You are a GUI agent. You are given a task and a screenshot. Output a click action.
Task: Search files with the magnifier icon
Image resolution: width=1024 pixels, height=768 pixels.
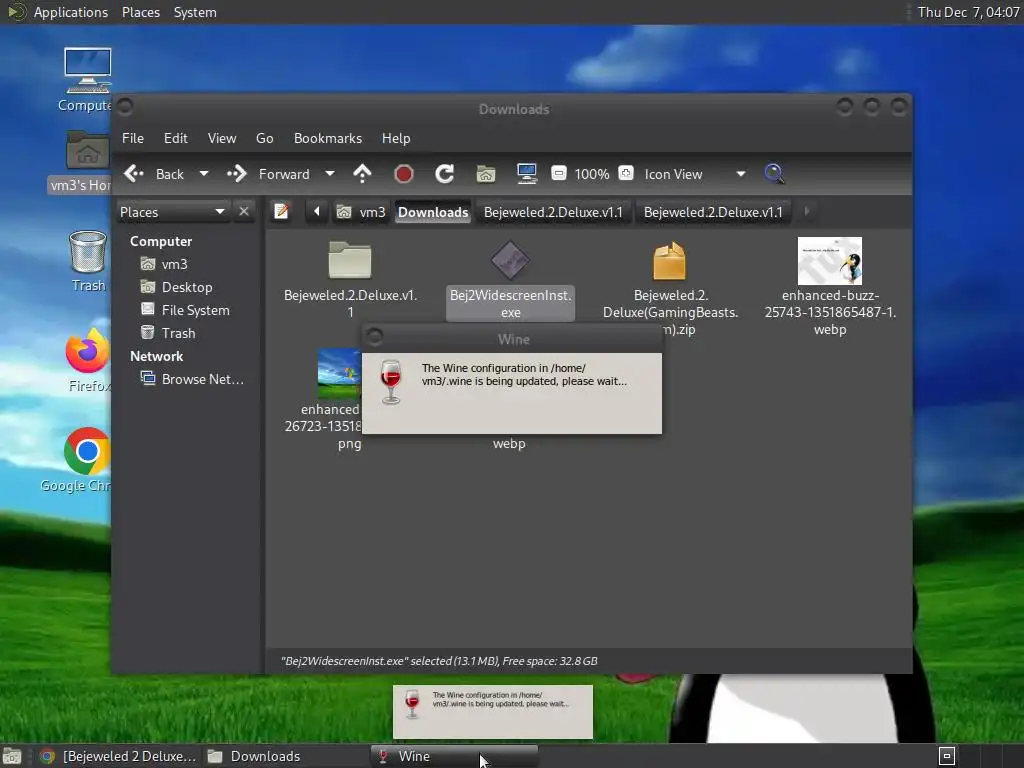(x=774, y=174)
